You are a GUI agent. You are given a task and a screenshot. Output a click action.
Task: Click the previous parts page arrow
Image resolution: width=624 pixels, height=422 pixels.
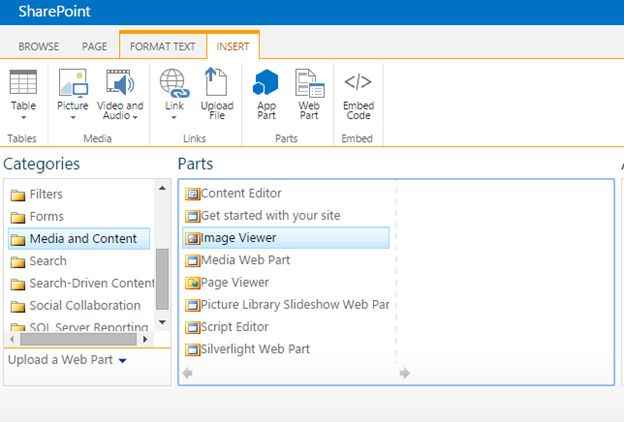tap(187, 373)
